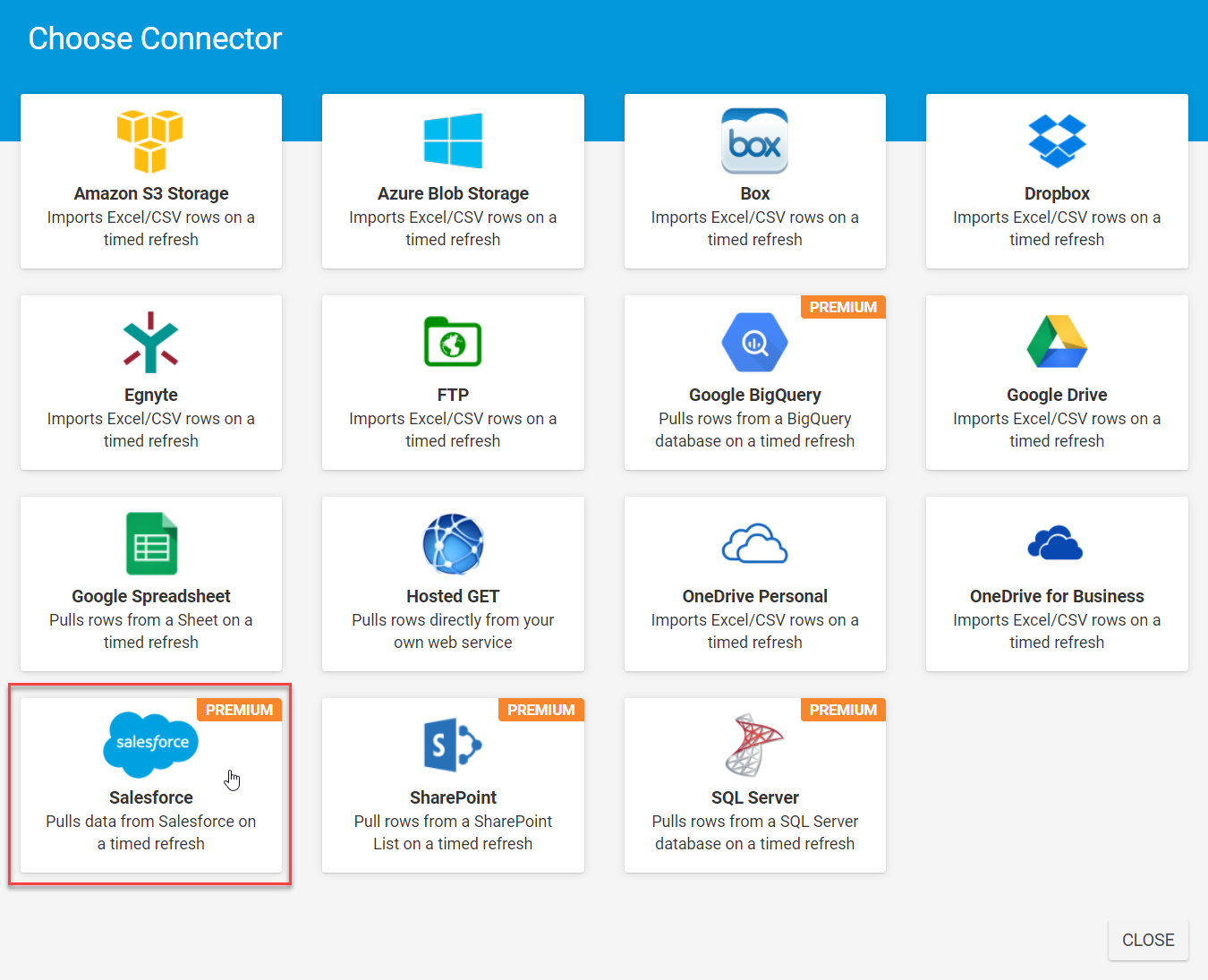1208x980 pixels.
Task: Choose the Dropbox connector title
Action: 1057,193
